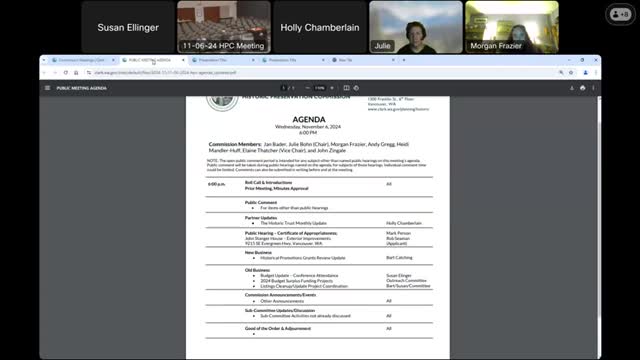The width and height of the screenshot is (640, 360).
Task: Rotate the PDF document counterclockwise
Action: pyautogui.click(x=356, y=88)
